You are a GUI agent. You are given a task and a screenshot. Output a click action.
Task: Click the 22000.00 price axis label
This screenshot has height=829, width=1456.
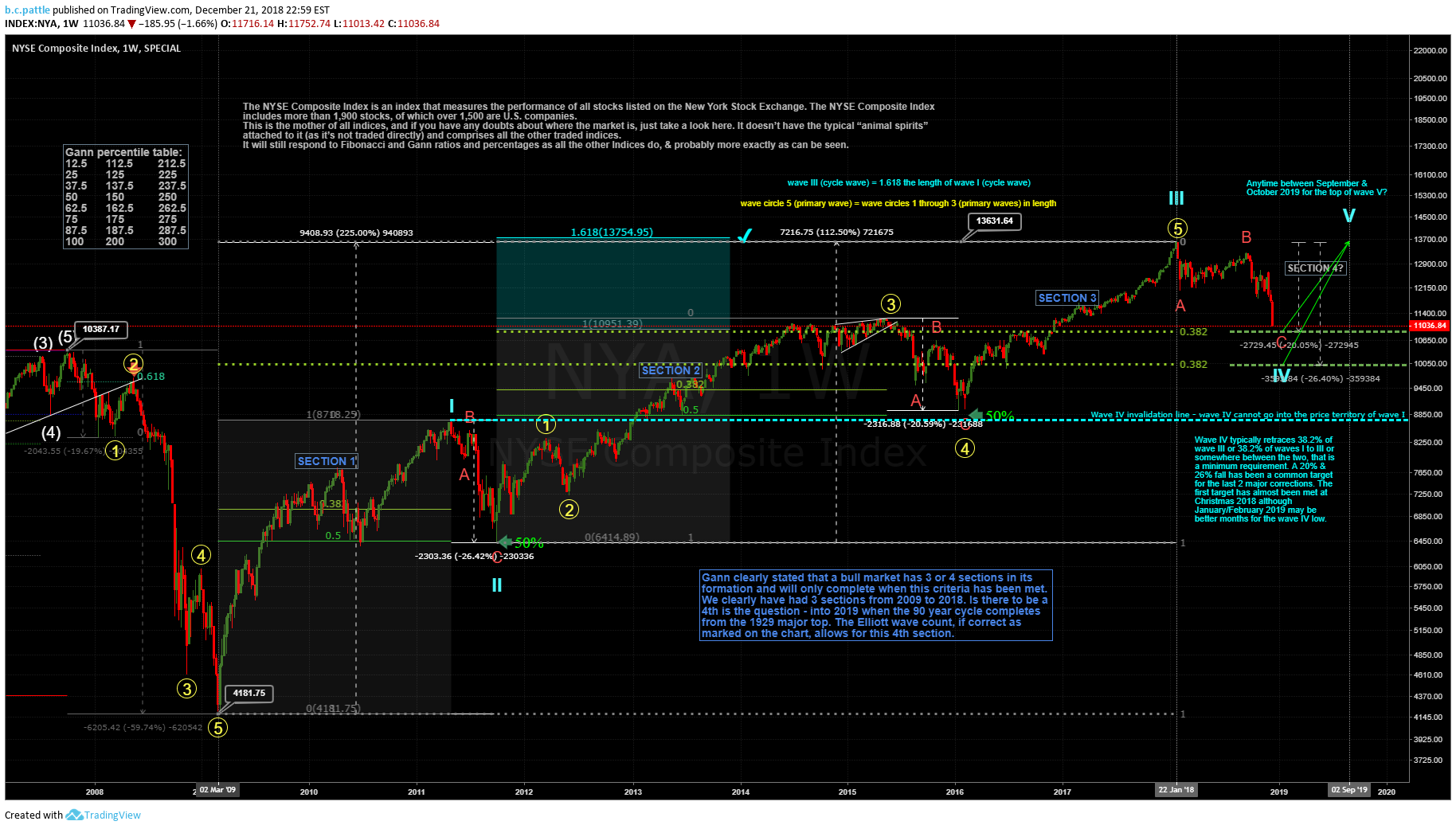point(1431,51)
